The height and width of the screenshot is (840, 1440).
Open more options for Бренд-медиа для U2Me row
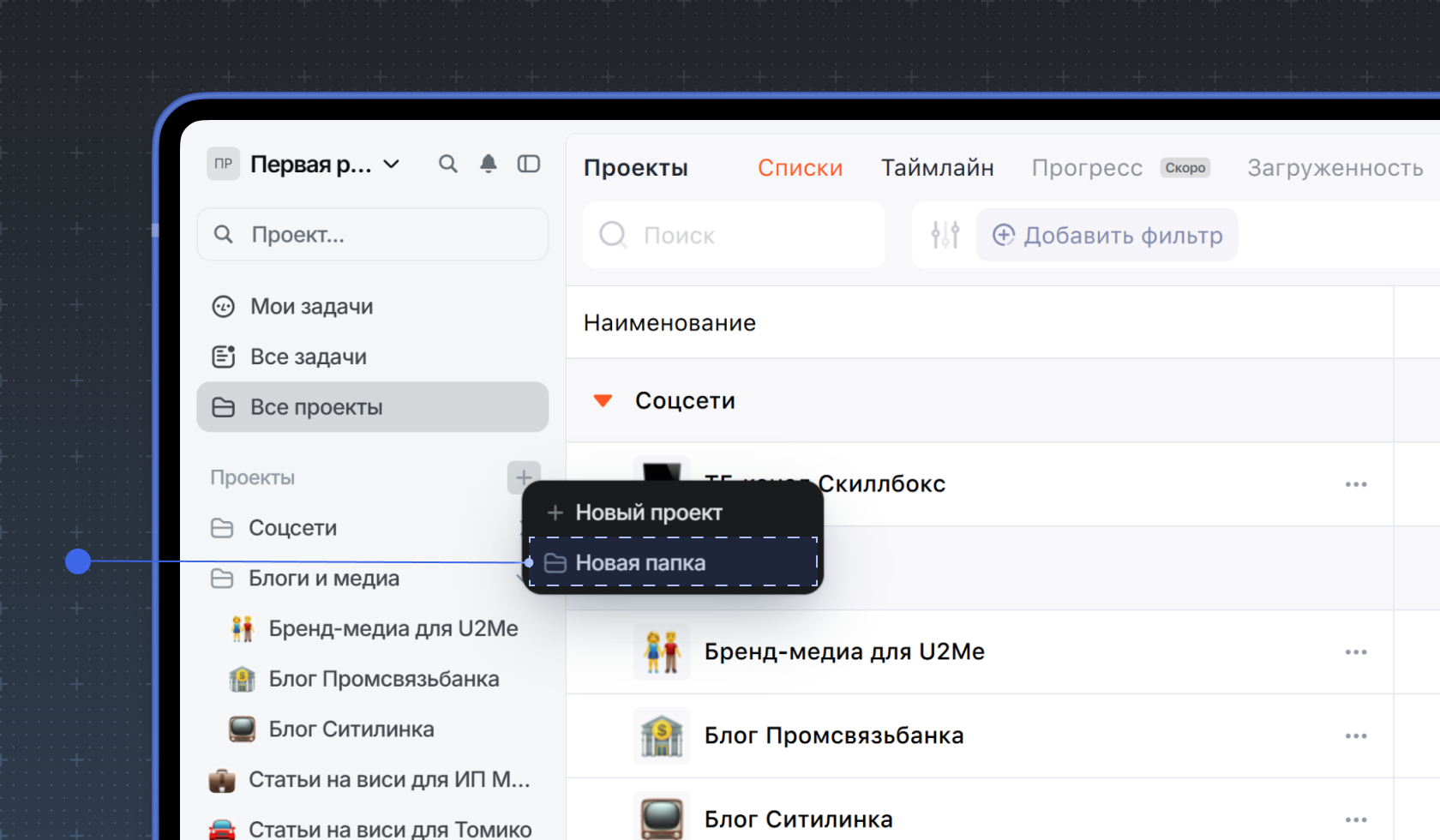pos(1355,652)
